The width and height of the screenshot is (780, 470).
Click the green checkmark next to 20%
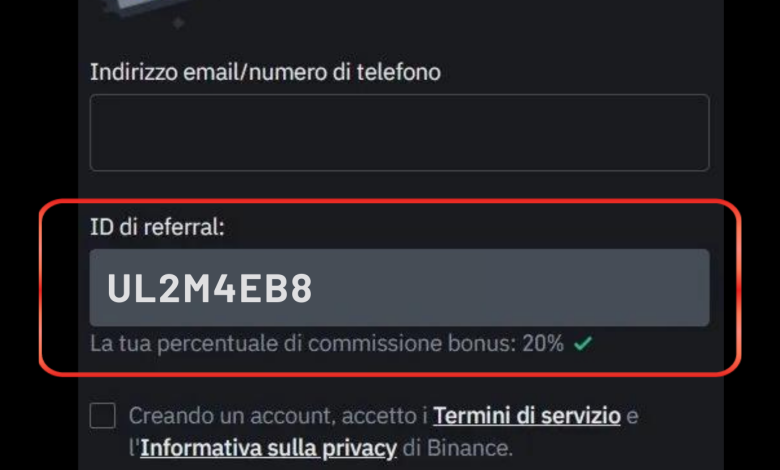click(583, 343)
